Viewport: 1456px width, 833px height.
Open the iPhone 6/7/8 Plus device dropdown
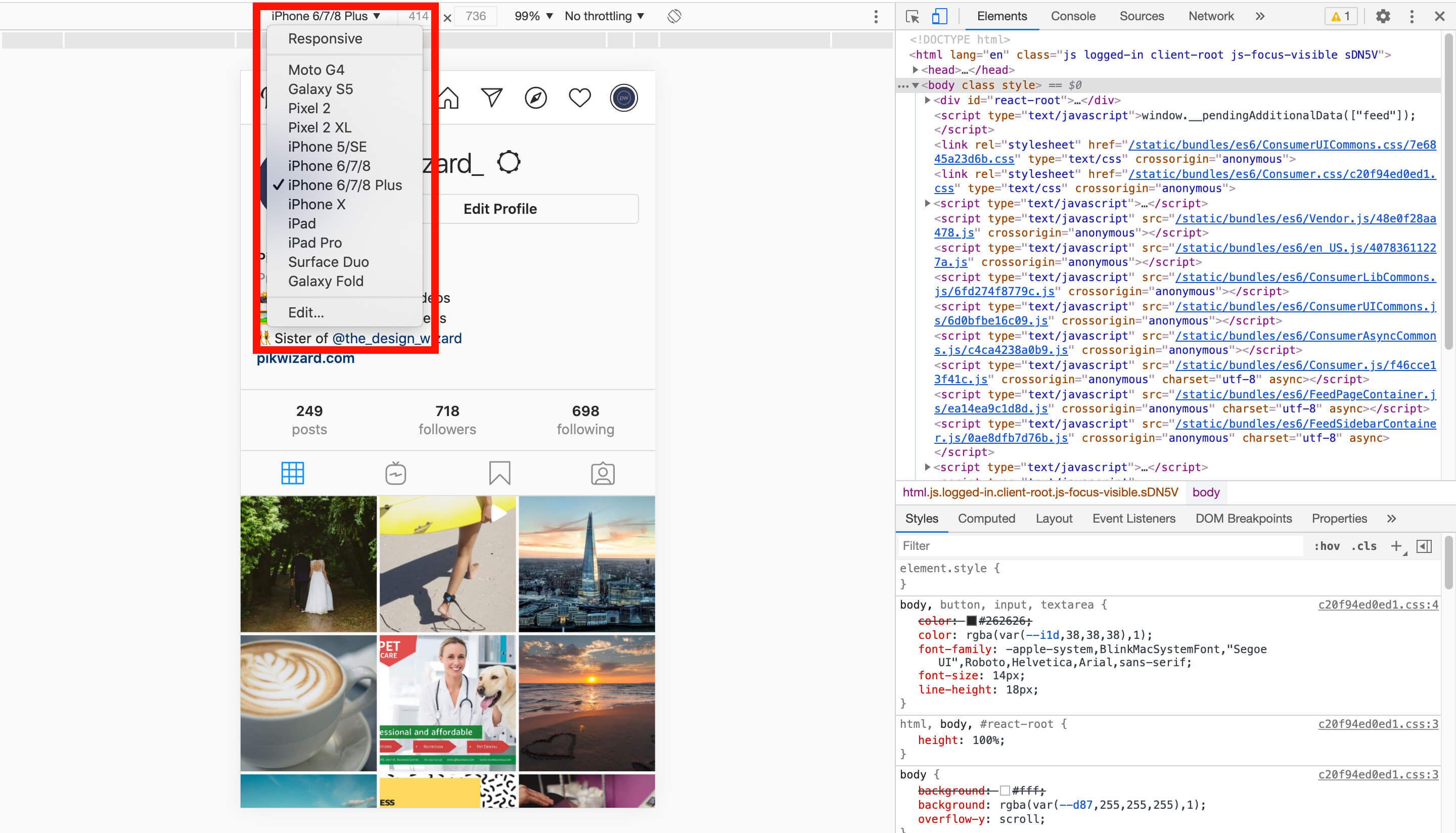[326, 16]
